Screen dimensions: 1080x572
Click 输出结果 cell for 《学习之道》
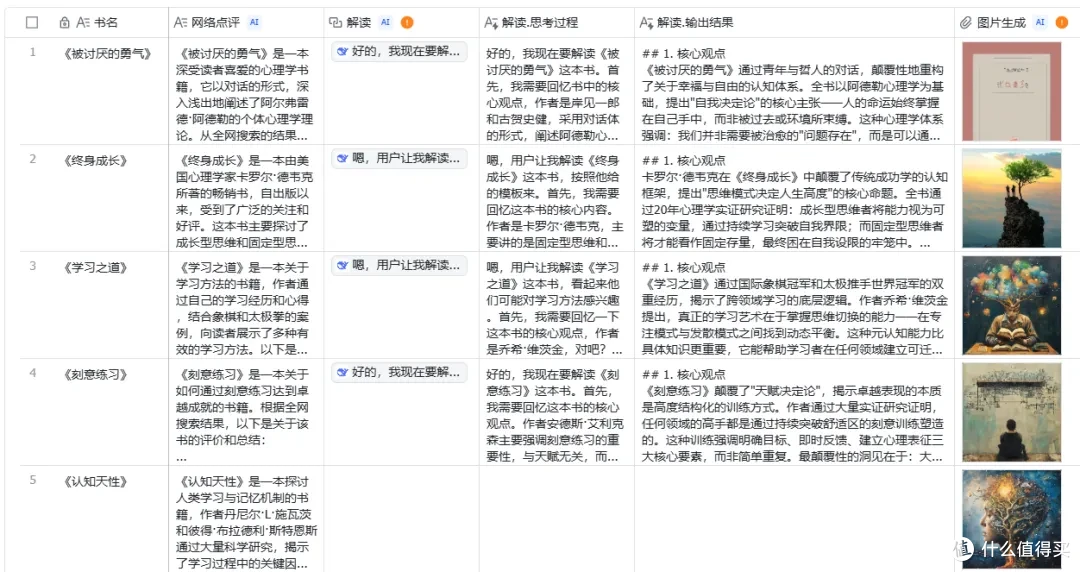coord(794,305)
